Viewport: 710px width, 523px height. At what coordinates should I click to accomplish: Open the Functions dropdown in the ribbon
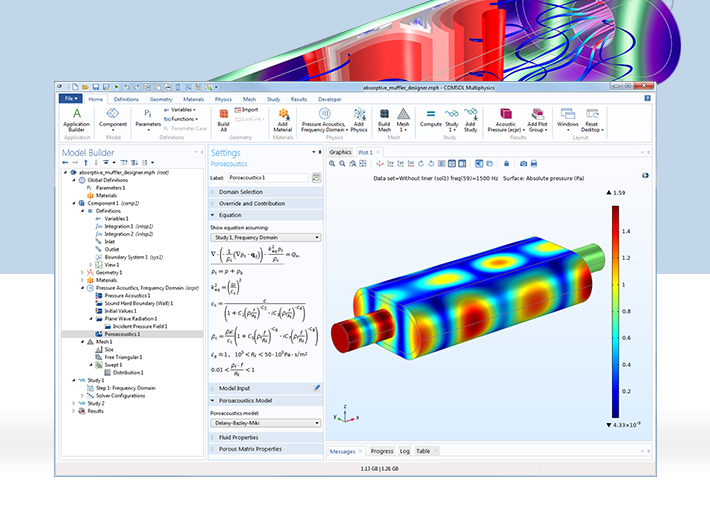181,119
